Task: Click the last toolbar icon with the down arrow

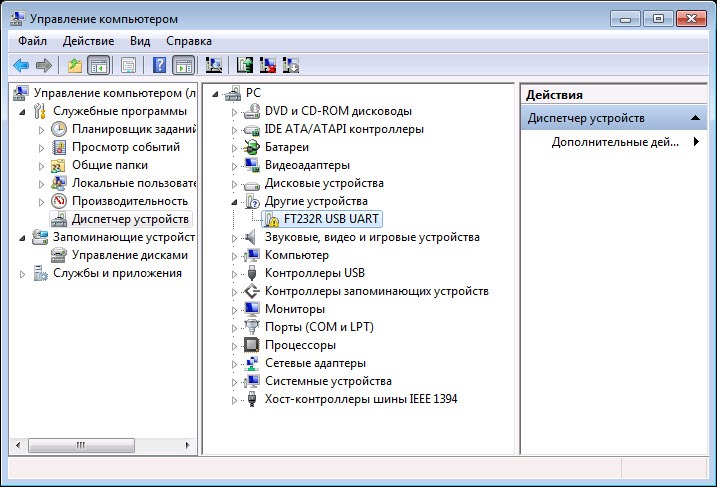Action: 290,65
